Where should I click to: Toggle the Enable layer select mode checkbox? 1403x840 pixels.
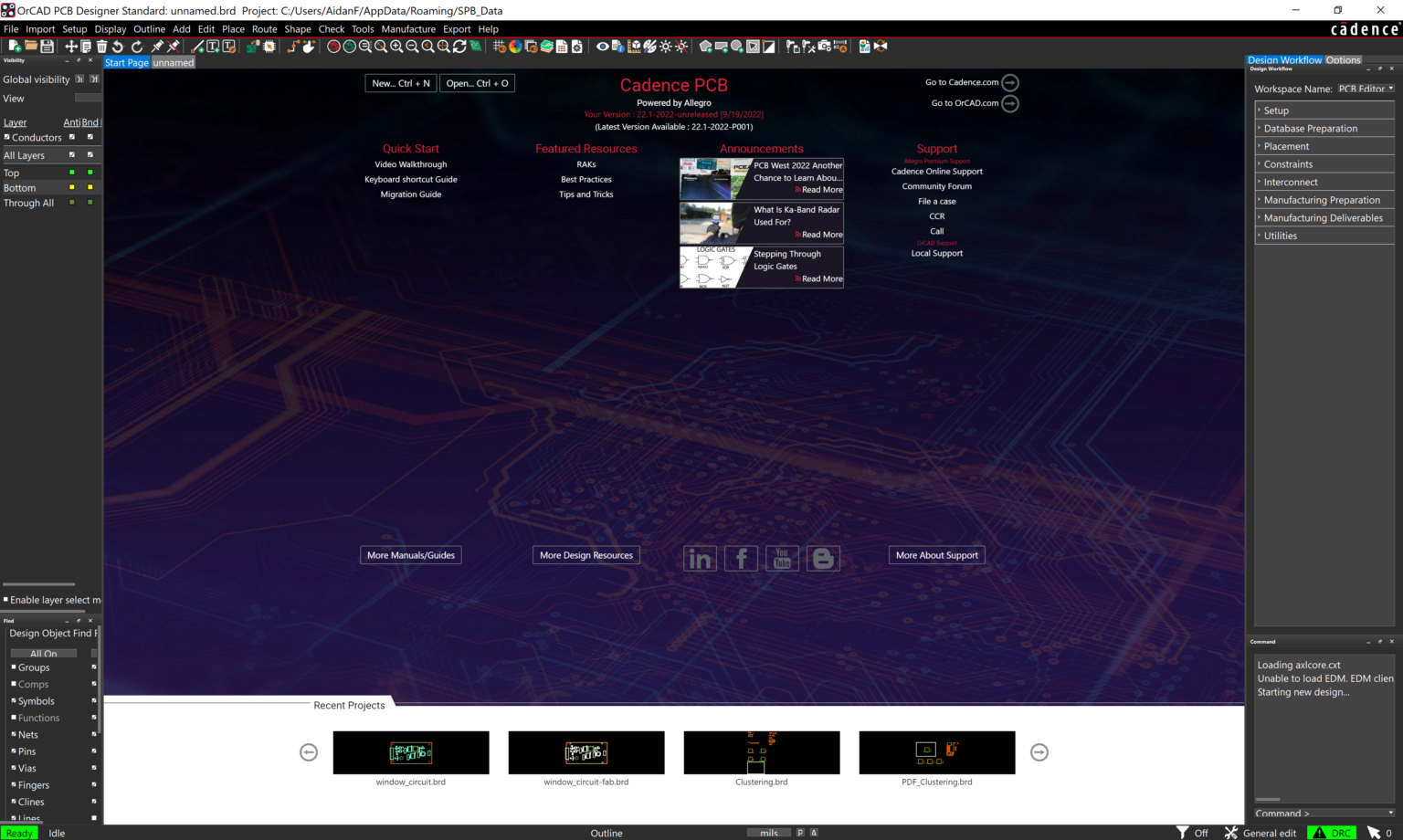[x=5, y=600]
